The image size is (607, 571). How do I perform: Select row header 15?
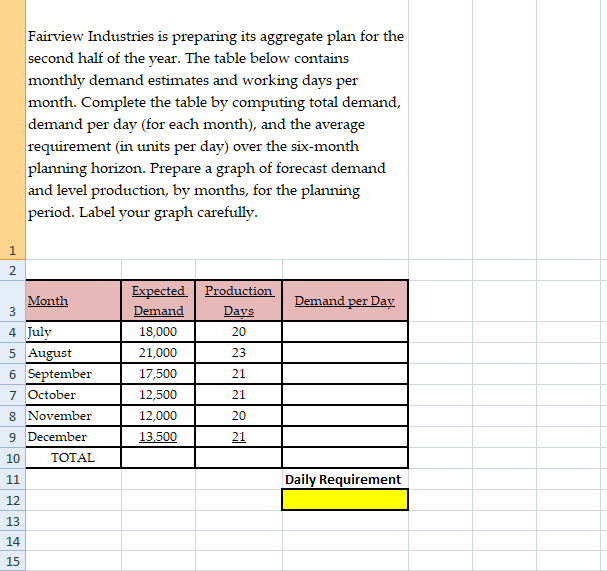[12, 561]
